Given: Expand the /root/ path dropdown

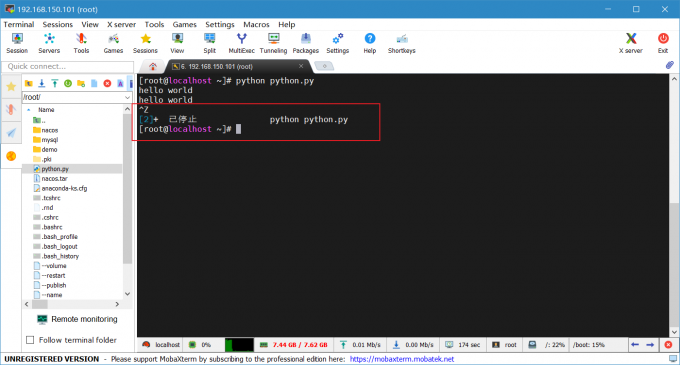Looking at the screenshot, I should click(x=127, y=97).
